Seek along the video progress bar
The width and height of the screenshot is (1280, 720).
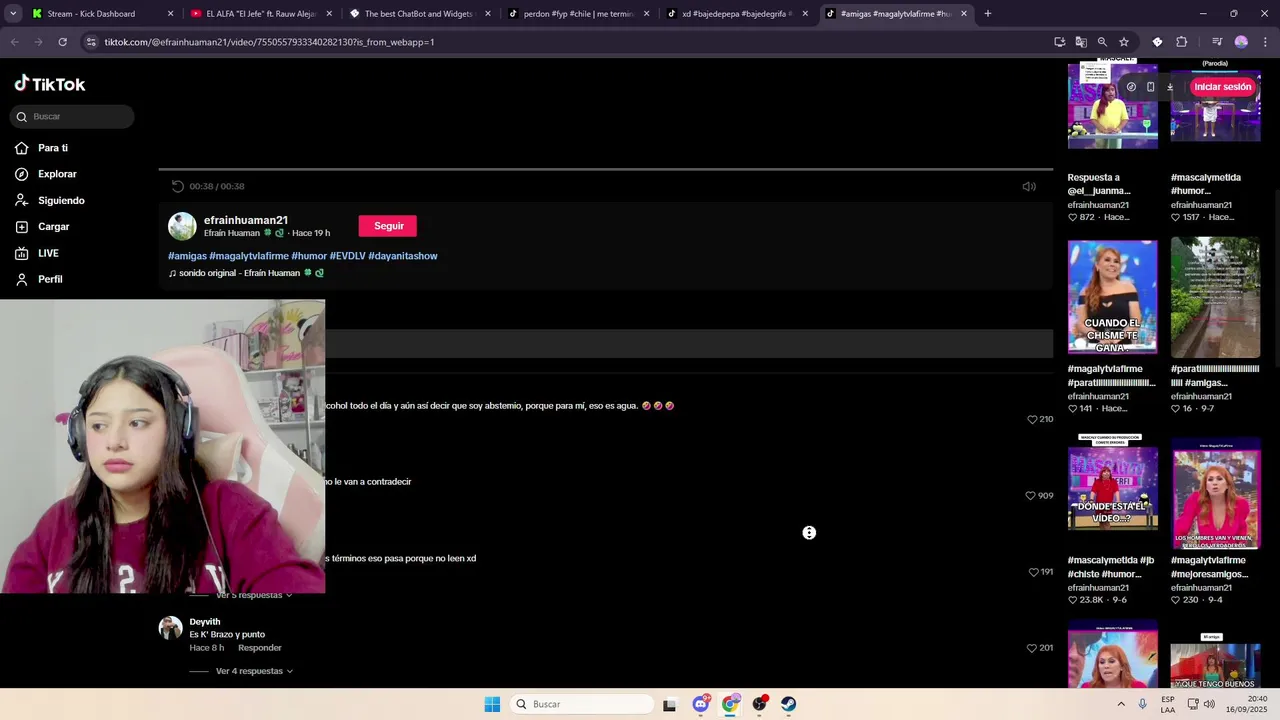pyautogui.click(x=605, y=170)
